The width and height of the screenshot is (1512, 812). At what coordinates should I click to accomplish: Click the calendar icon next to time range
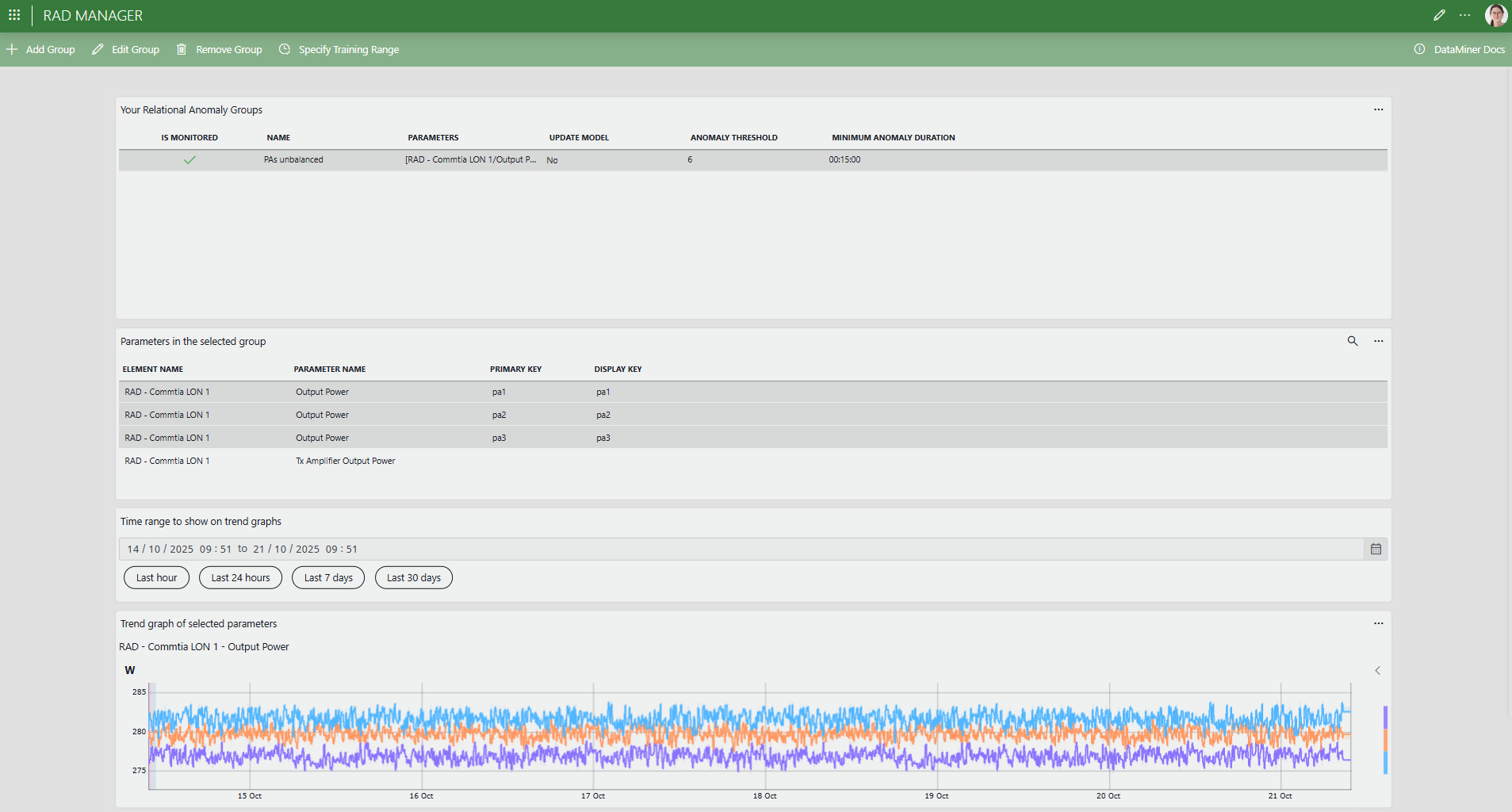pyautogui.click(x=1375, y=549)
